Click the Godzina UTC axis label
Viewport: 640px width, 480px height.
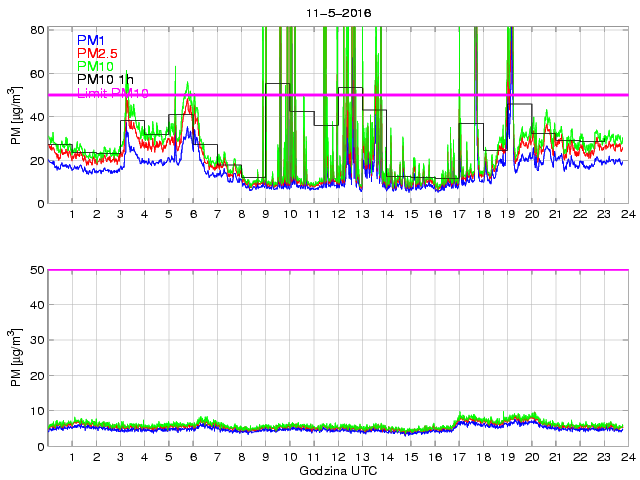click(337, 470)
